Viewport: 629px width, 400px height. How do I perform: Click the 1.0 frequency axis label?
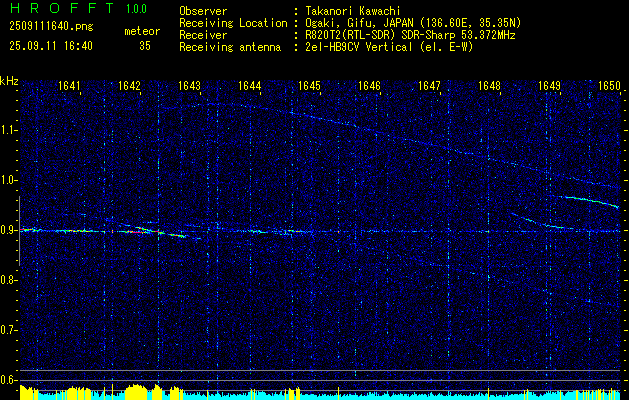coord(9,181)
